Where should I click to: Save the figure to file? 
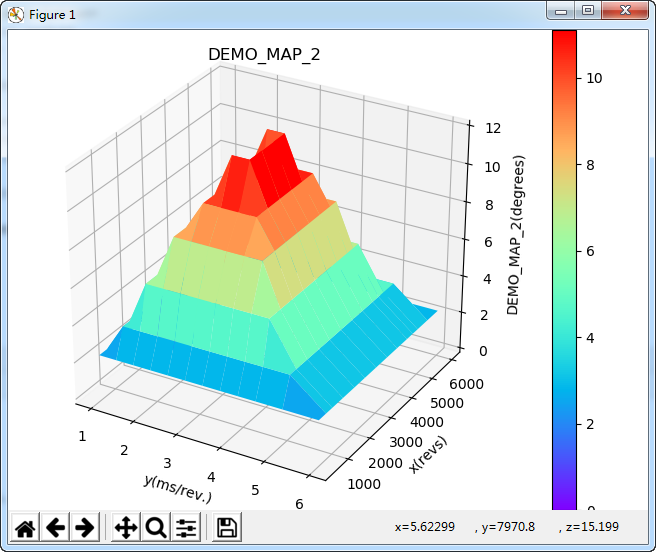point(227,527)
